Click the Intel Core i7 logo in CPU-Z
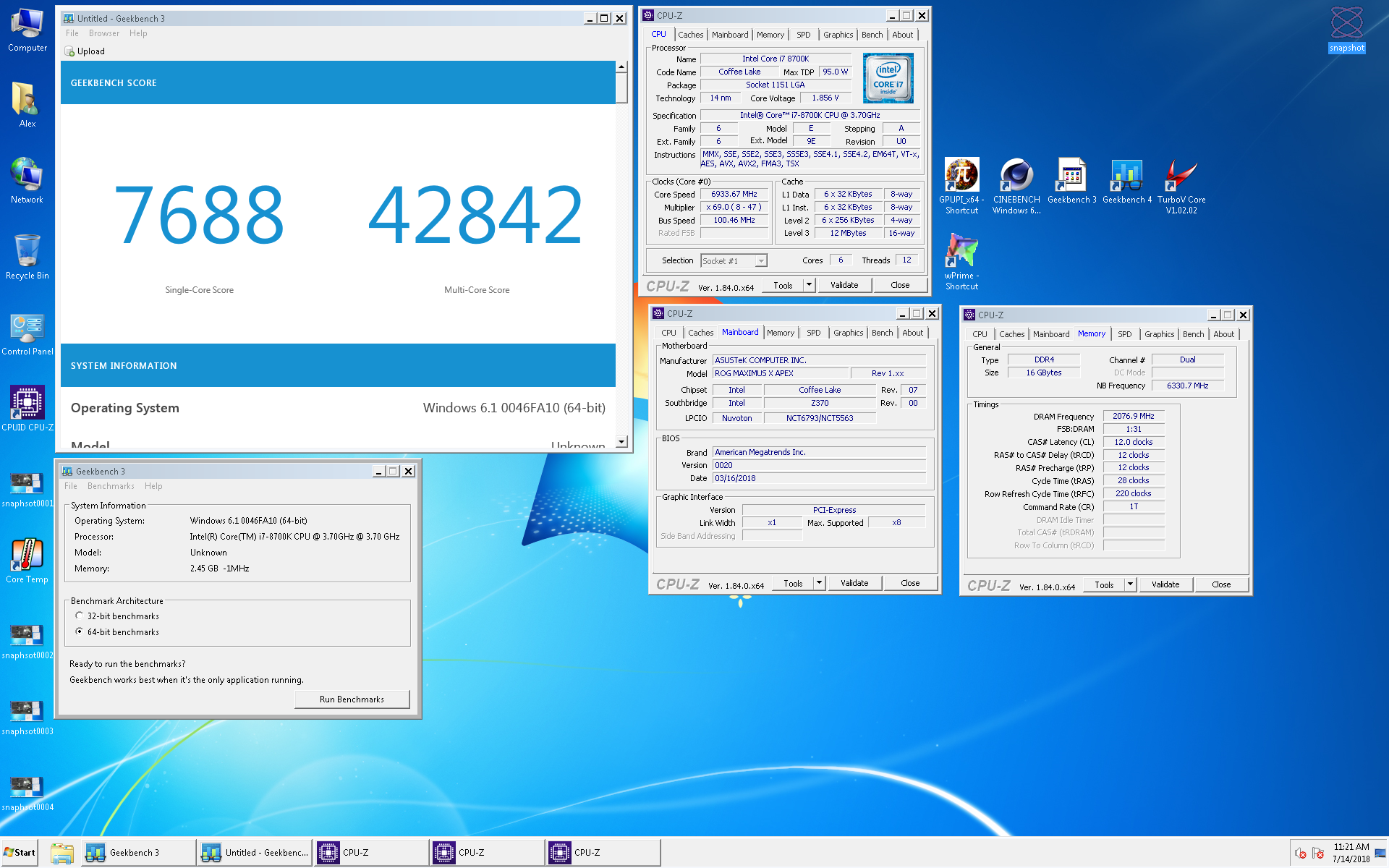Screen dimensions: 1389x868 point(888,78)
